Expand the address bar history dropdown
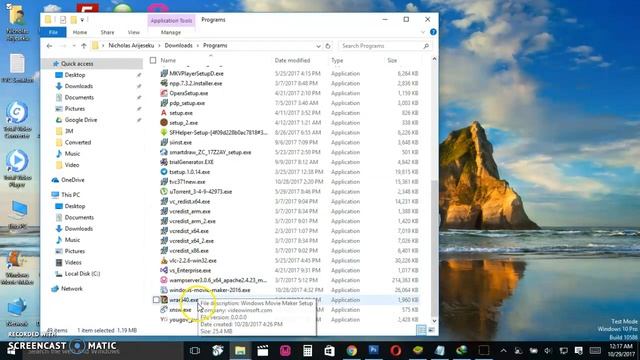 click(x=318, y=46)
